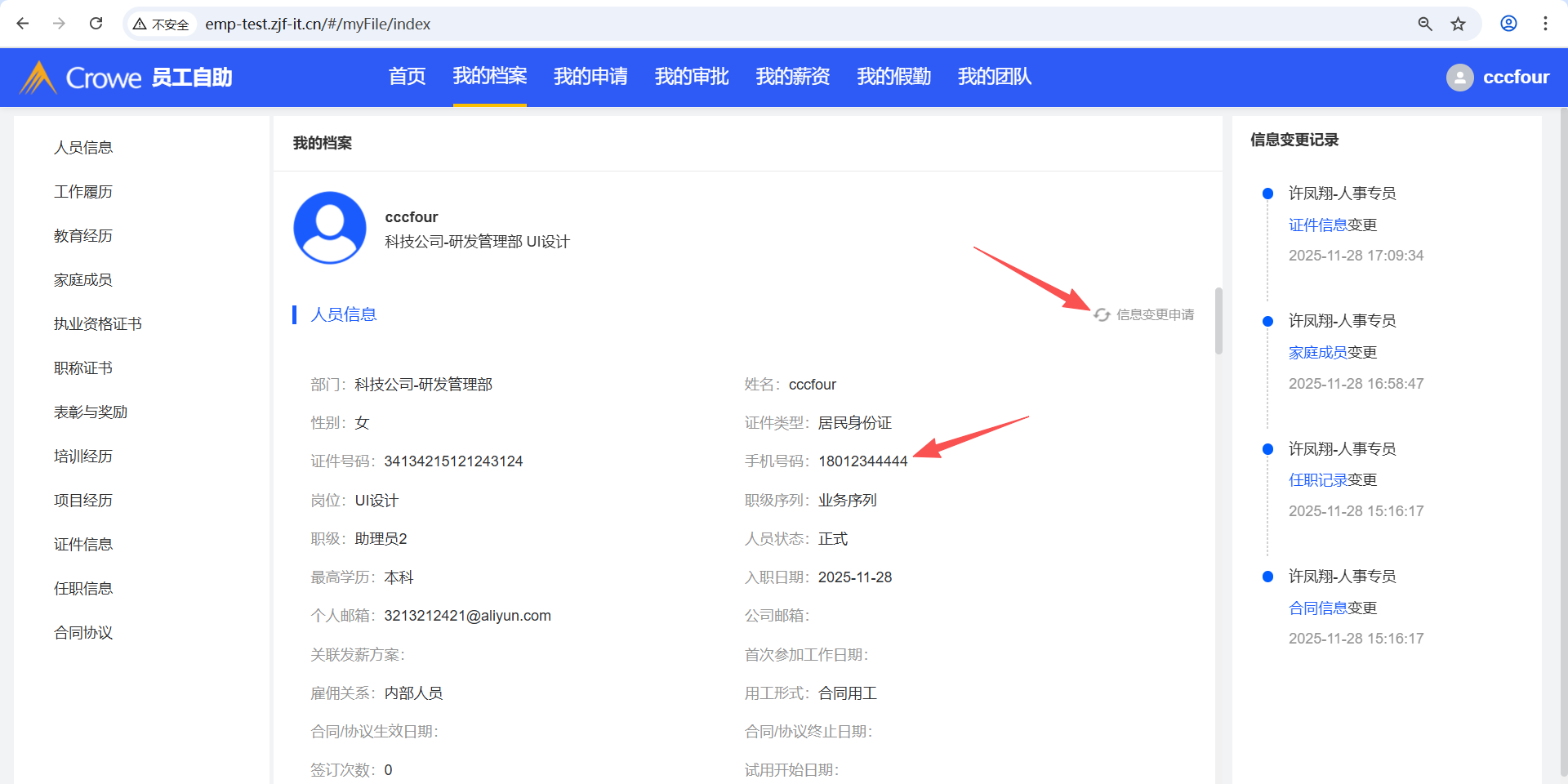Select 执业资格证书 in the sidebar

98,324
